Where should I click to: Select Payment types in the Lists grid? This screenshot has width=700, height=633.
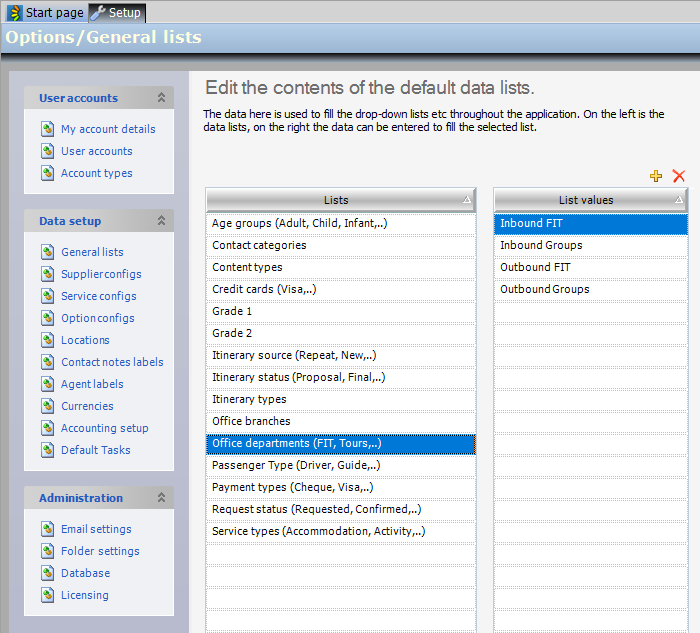click(x=293, y=487)
